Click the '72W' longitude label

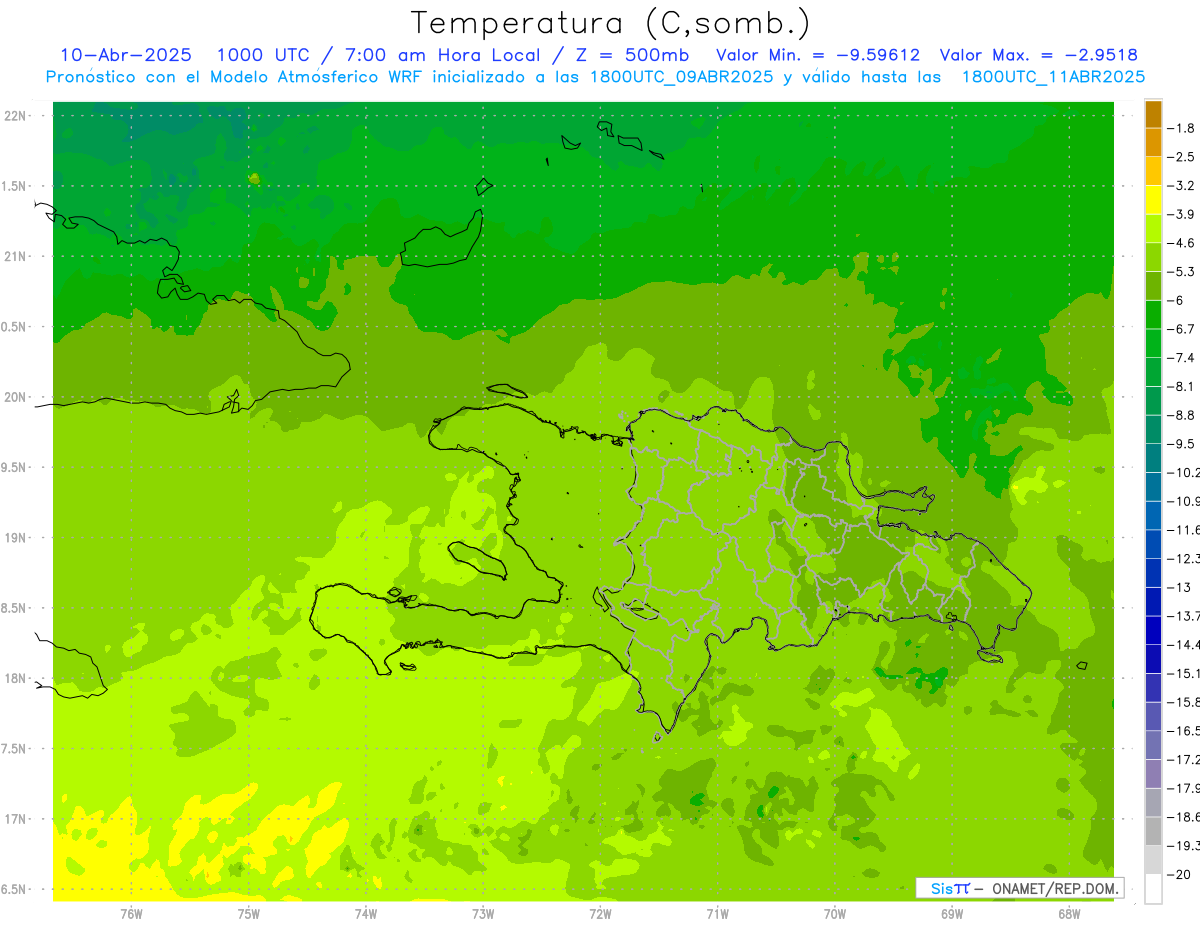(x=600, y=914)
